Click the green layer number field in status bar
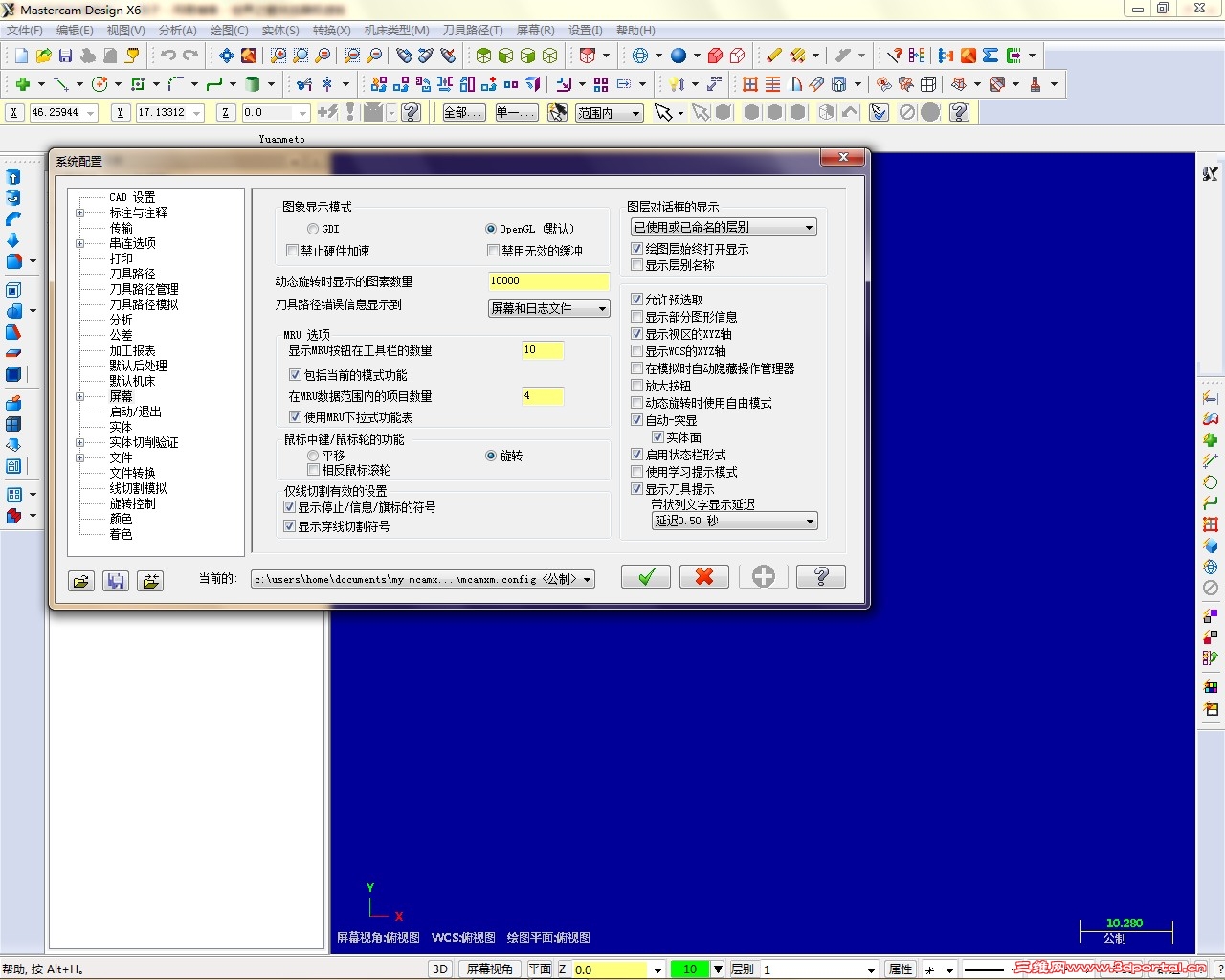Image resolution: width=1225 pixels, height=980 pixels. pos(690,969)
